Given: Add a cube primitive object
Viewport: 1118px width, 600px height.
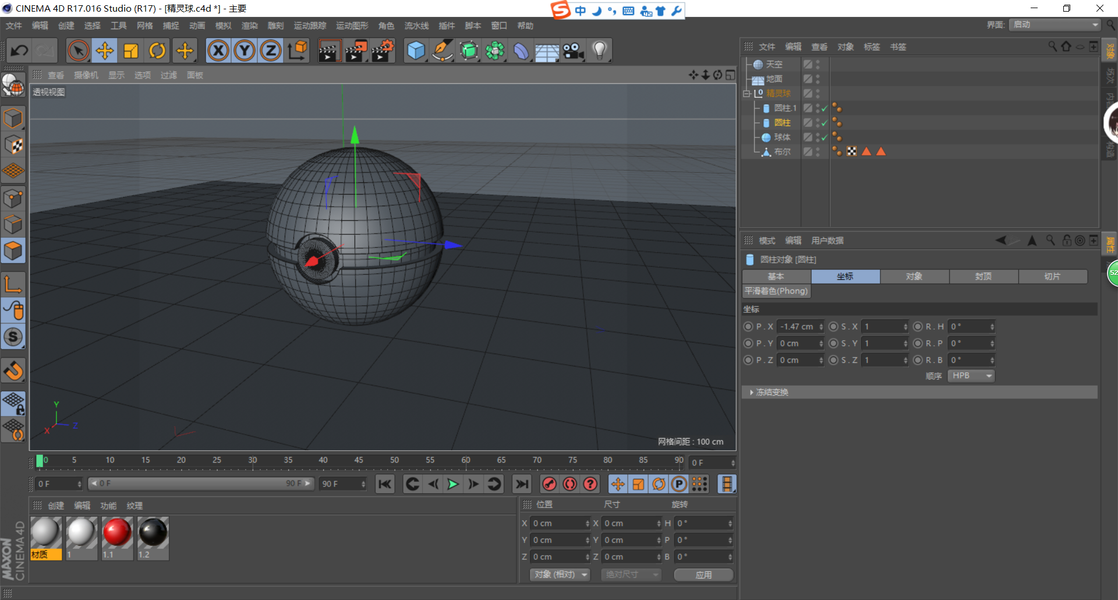Looking at the screenshot, I should pos(416,51).
